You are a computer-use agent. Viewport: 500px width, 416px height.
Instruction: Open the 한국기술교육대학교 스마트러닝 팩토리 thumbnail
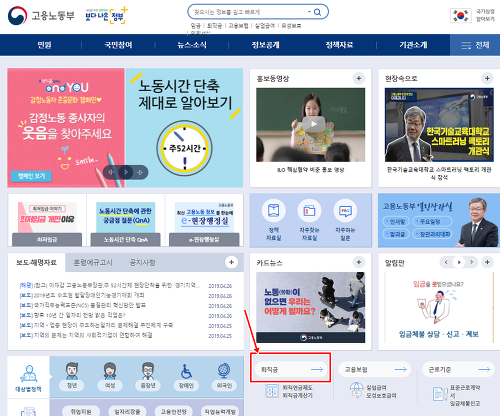coord(439,125)
